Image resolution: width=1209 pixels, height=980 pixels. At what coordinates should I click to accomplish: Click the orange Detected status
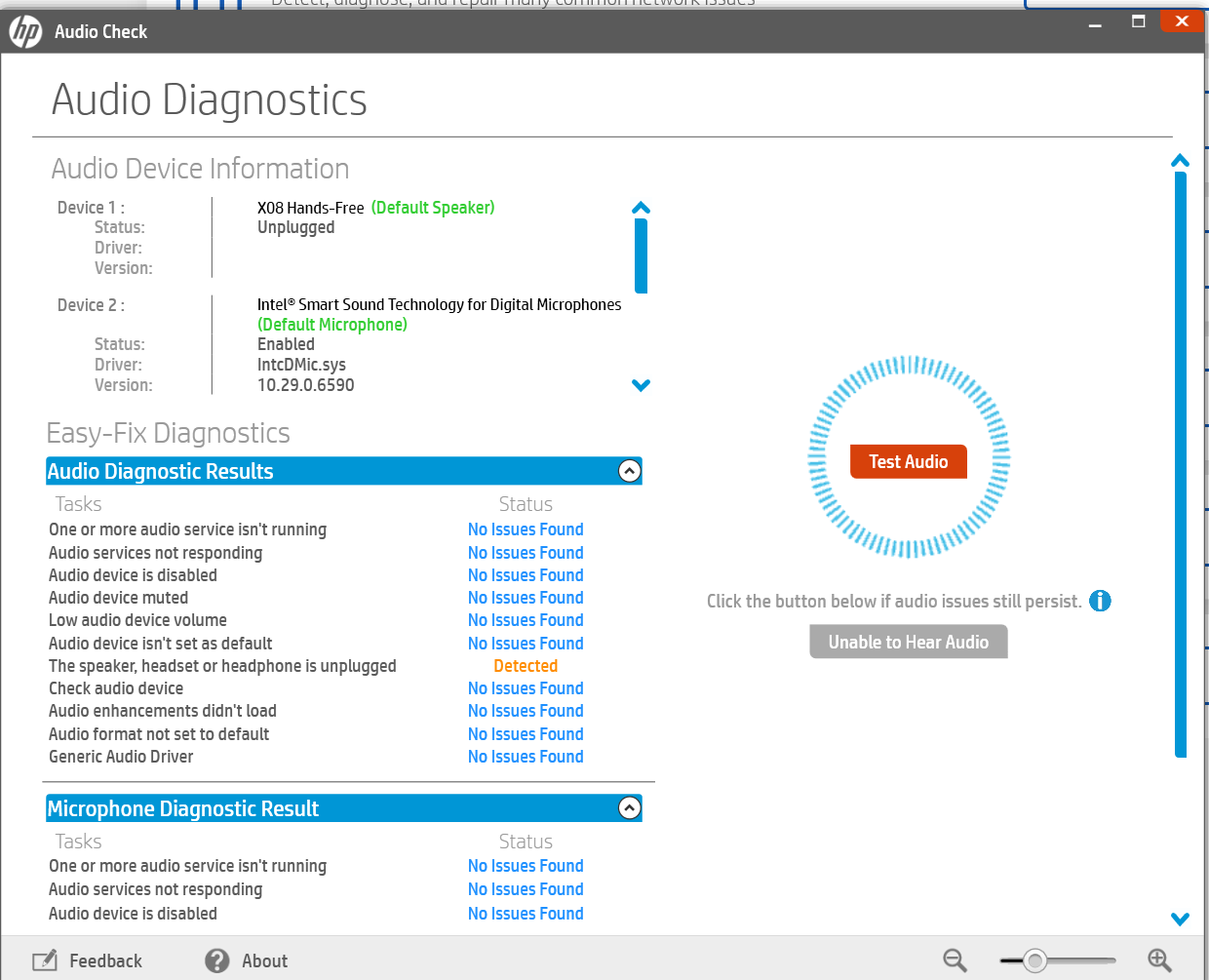526,666
